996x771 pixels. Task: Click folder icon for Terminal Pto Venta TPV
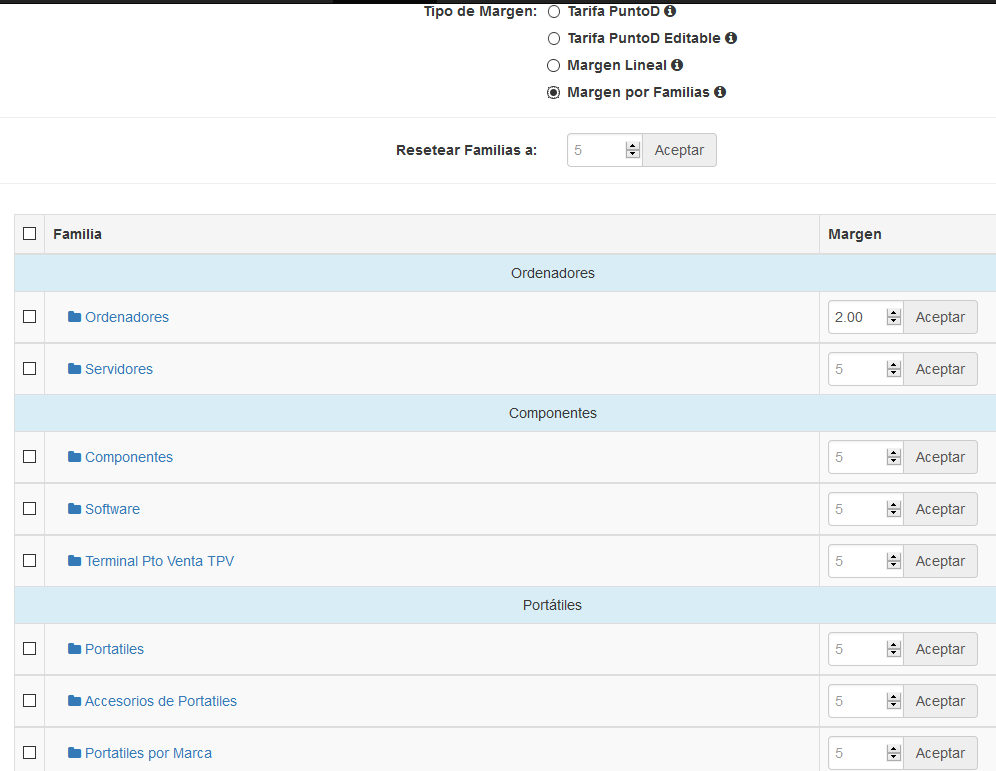click(74, 561)
